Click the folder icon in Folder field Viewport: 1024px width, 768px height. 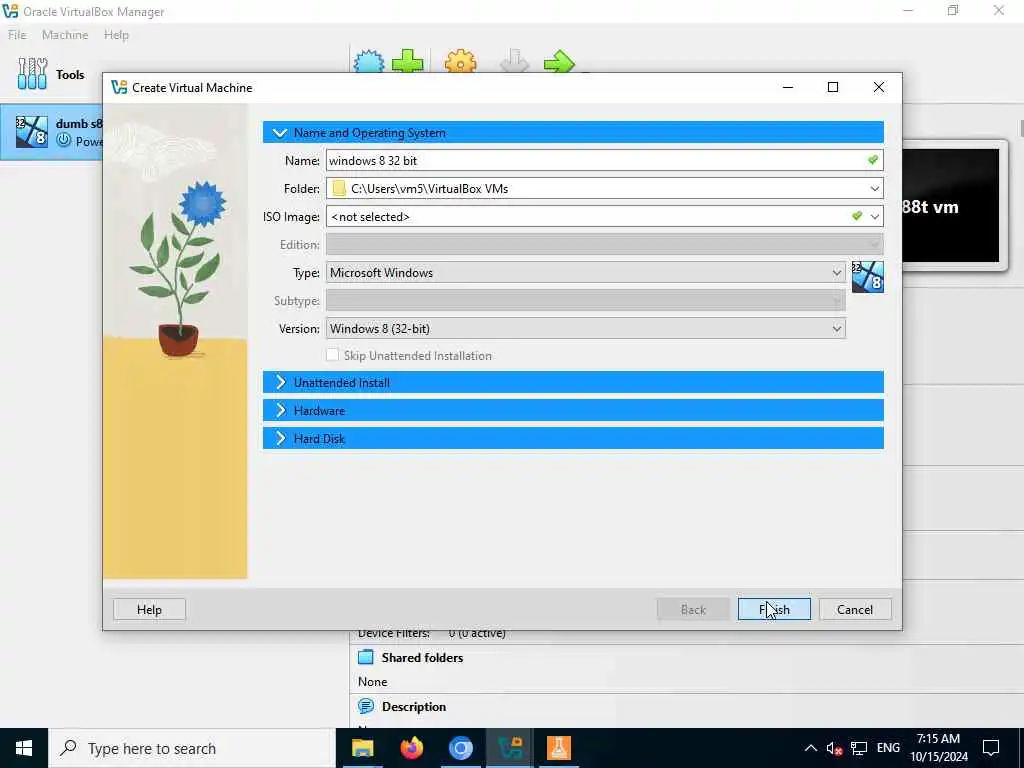click(338, 189)
